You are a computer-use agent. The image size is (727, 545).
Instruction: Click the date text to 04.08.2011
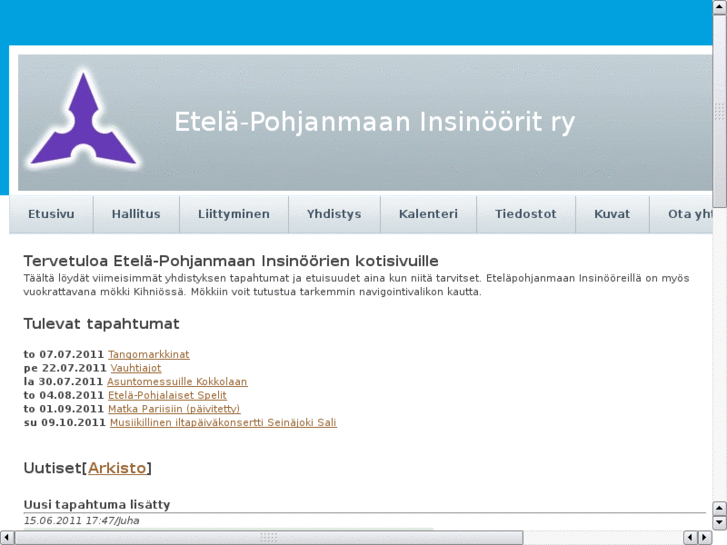(64, 395)
